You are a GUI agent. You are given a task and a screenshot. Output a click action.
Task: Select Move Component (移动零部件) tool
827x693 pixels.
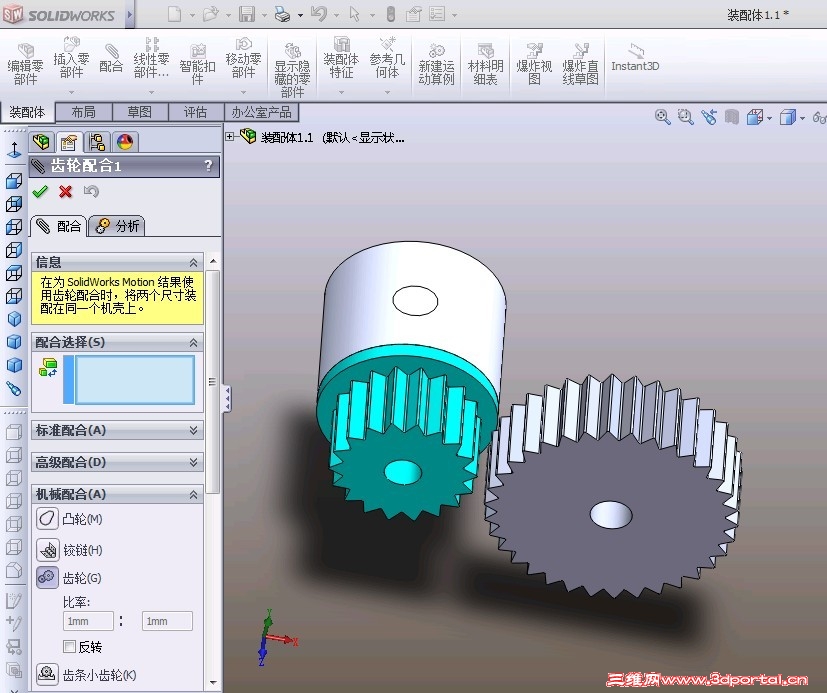click(243, 58)
